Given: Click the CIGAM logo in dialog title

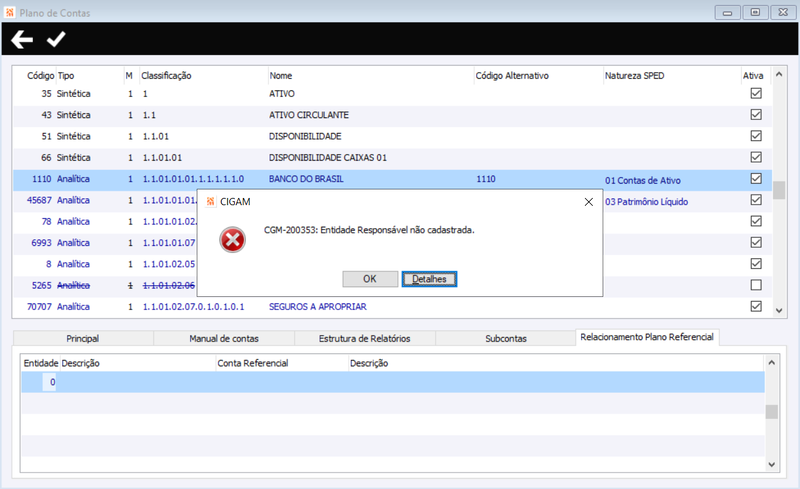Looking at the screenshot, I should 210,202.
